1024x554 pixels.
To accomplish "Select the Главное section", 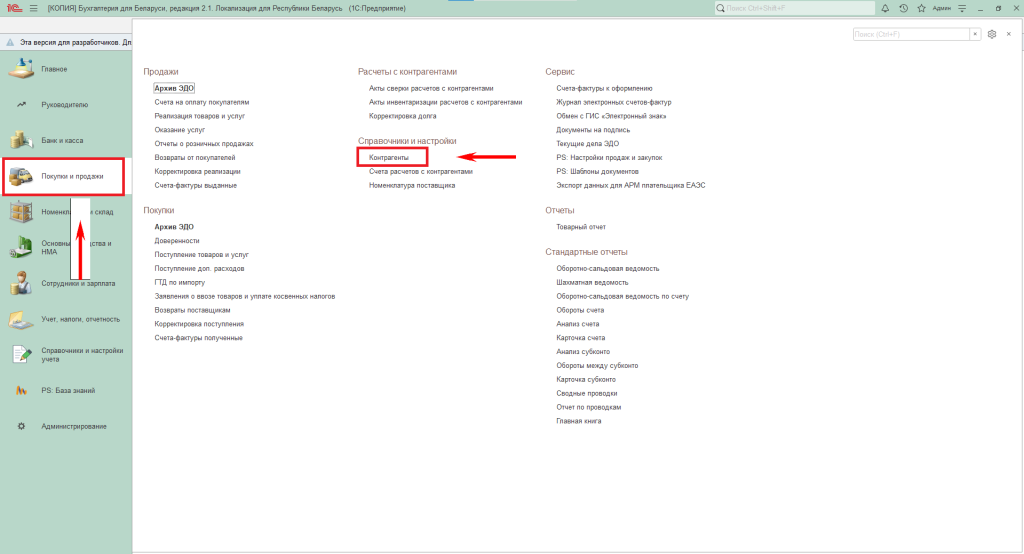I will click(x=54, y=69).
